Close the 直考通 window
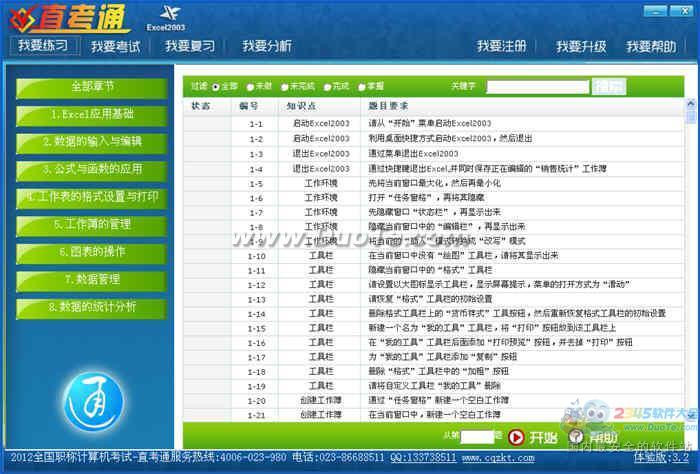This screenshot has width=700, height=474. point(682,11)
